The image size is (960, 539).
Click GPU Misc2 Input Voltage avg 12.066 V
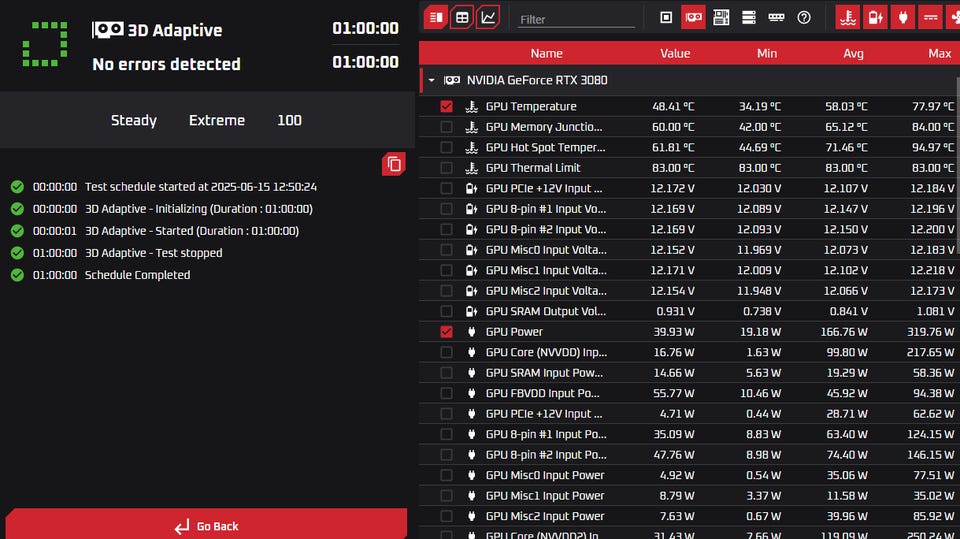point(845,291)
